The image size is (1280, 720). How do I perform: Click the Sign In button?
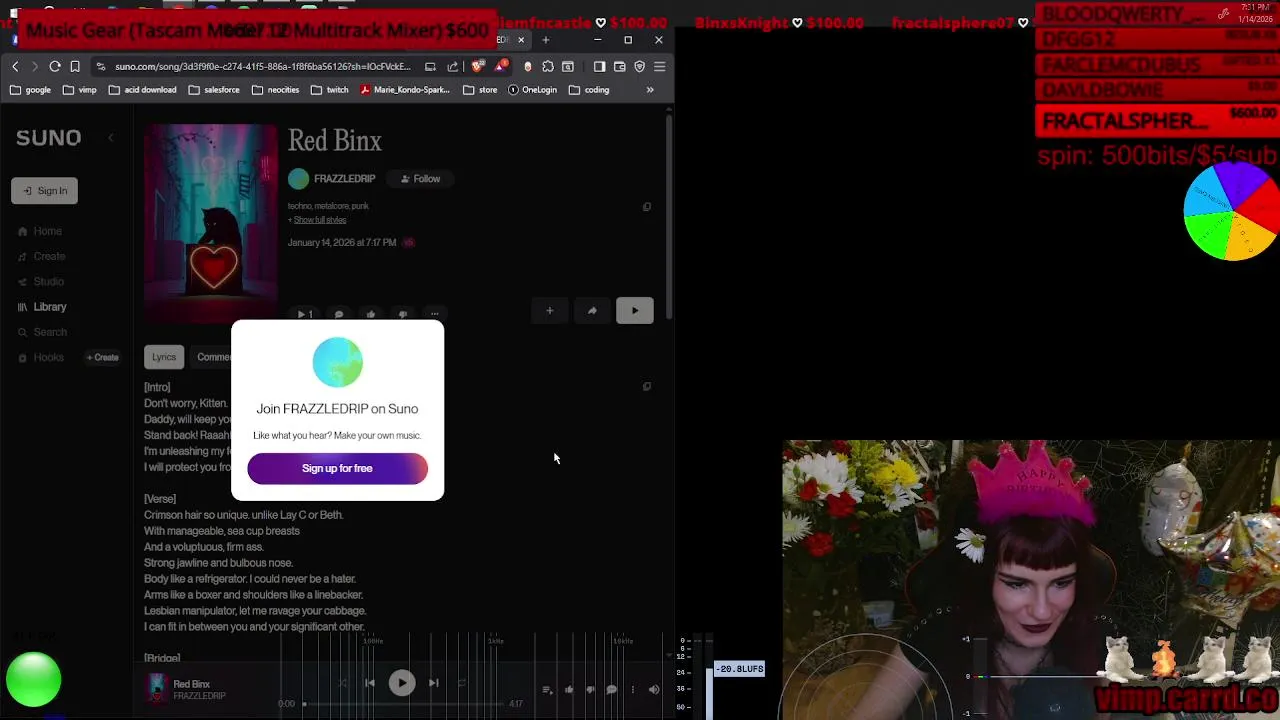coord(44,191)
